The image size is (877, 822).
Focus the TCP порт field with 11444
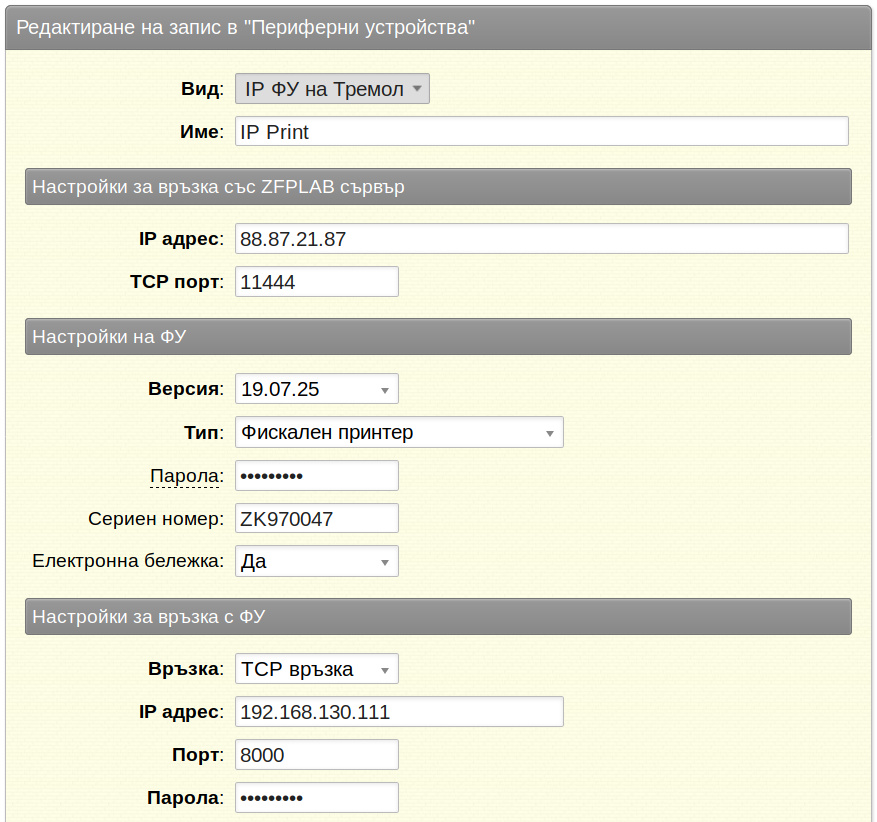coord(317,281)
